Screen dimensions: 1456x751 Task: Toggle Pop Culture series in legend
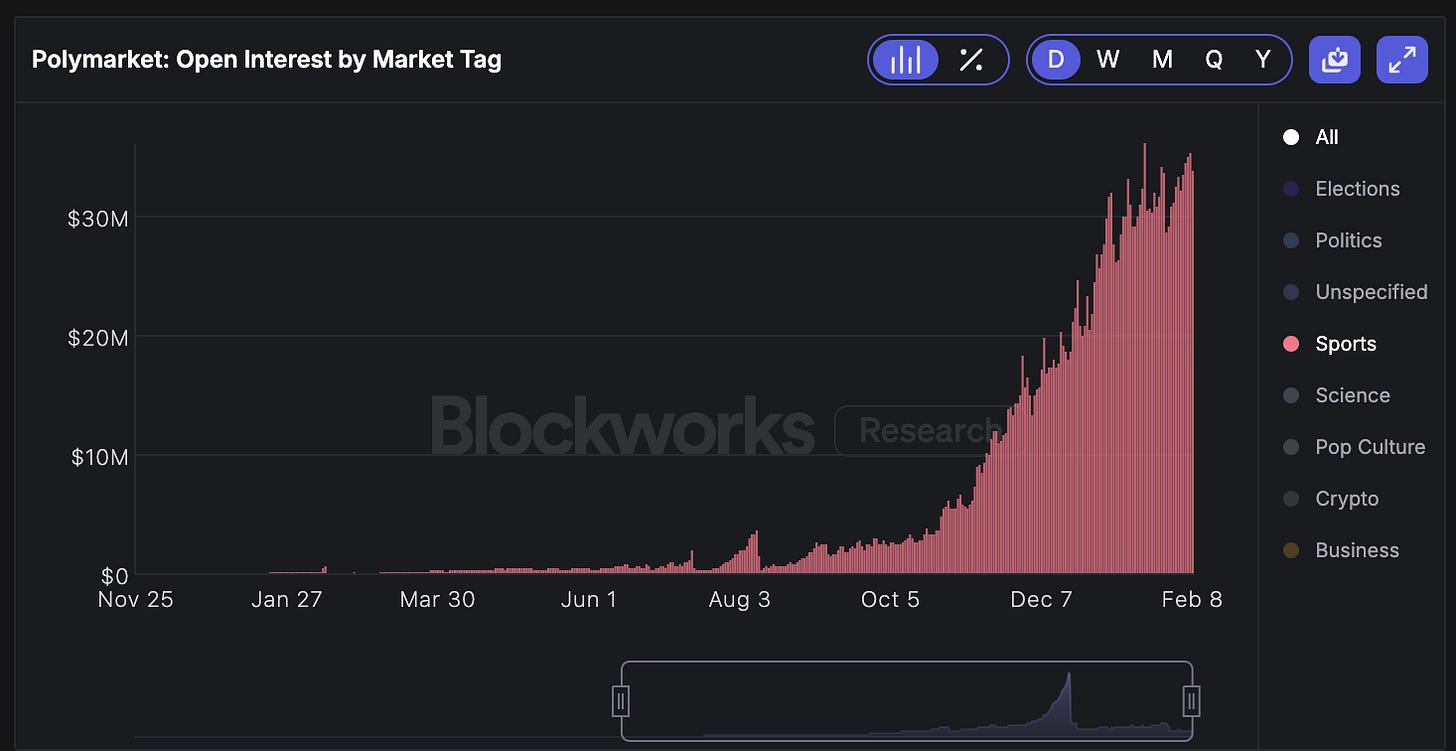1354,447
